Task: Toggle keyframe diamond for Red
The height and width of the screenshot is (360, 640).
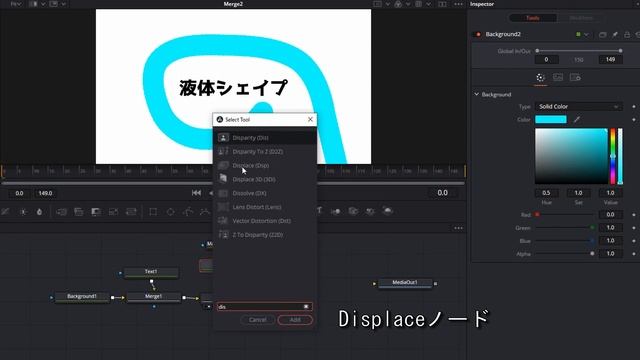Action: pyautogui.click(x=634, y=214)
